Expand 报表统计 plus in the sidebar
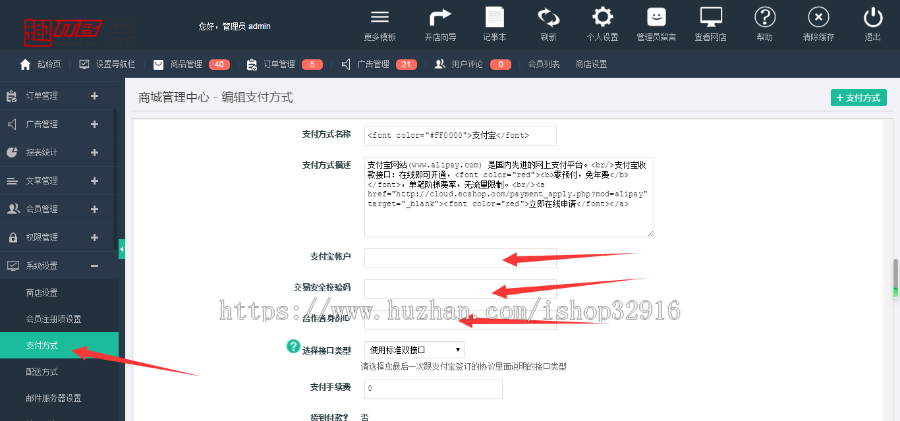This screenshot has width=900, height=421. [x=95, y=152]
